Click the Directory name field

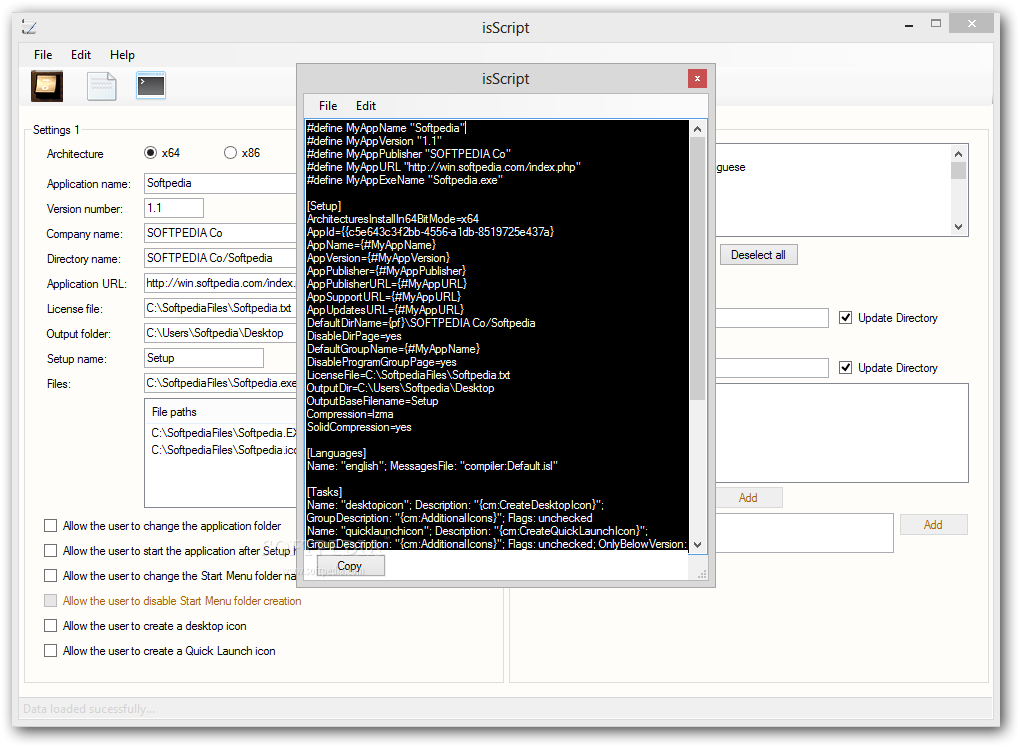click(221, 258)
